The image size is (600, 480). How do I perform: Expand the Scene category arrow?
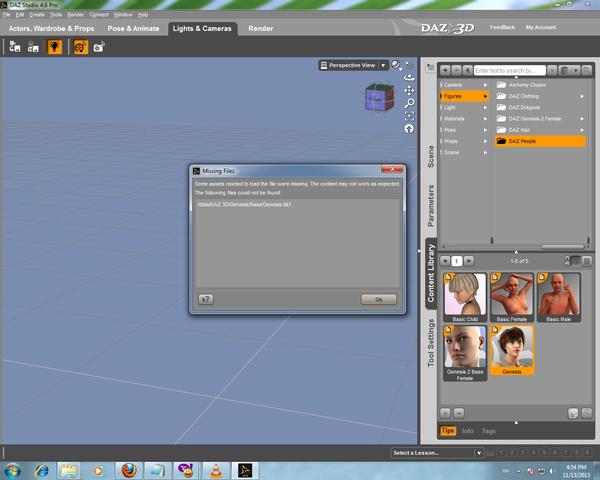[x=485, y=152]
